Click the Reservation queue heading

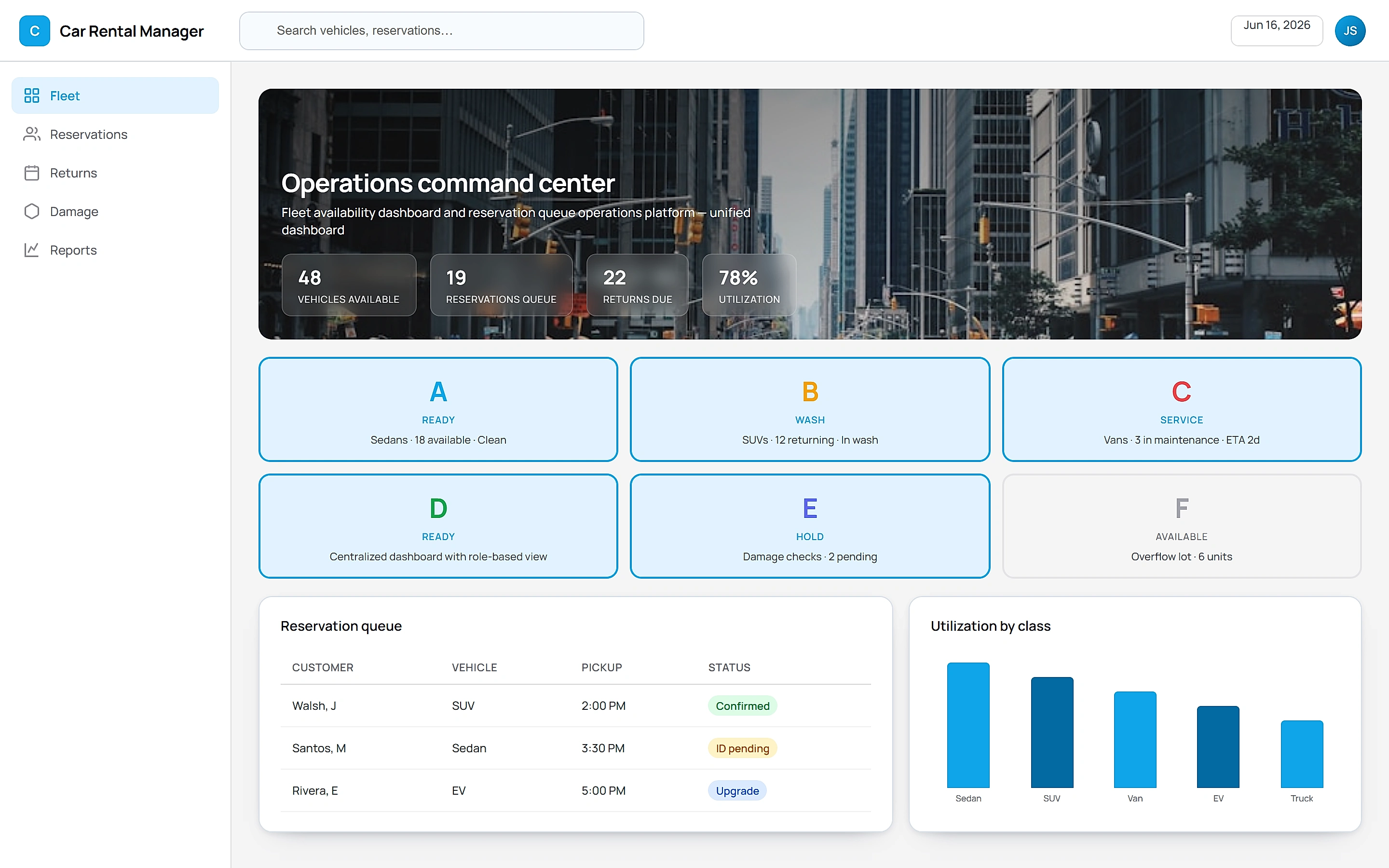click(x=341, y=626)
